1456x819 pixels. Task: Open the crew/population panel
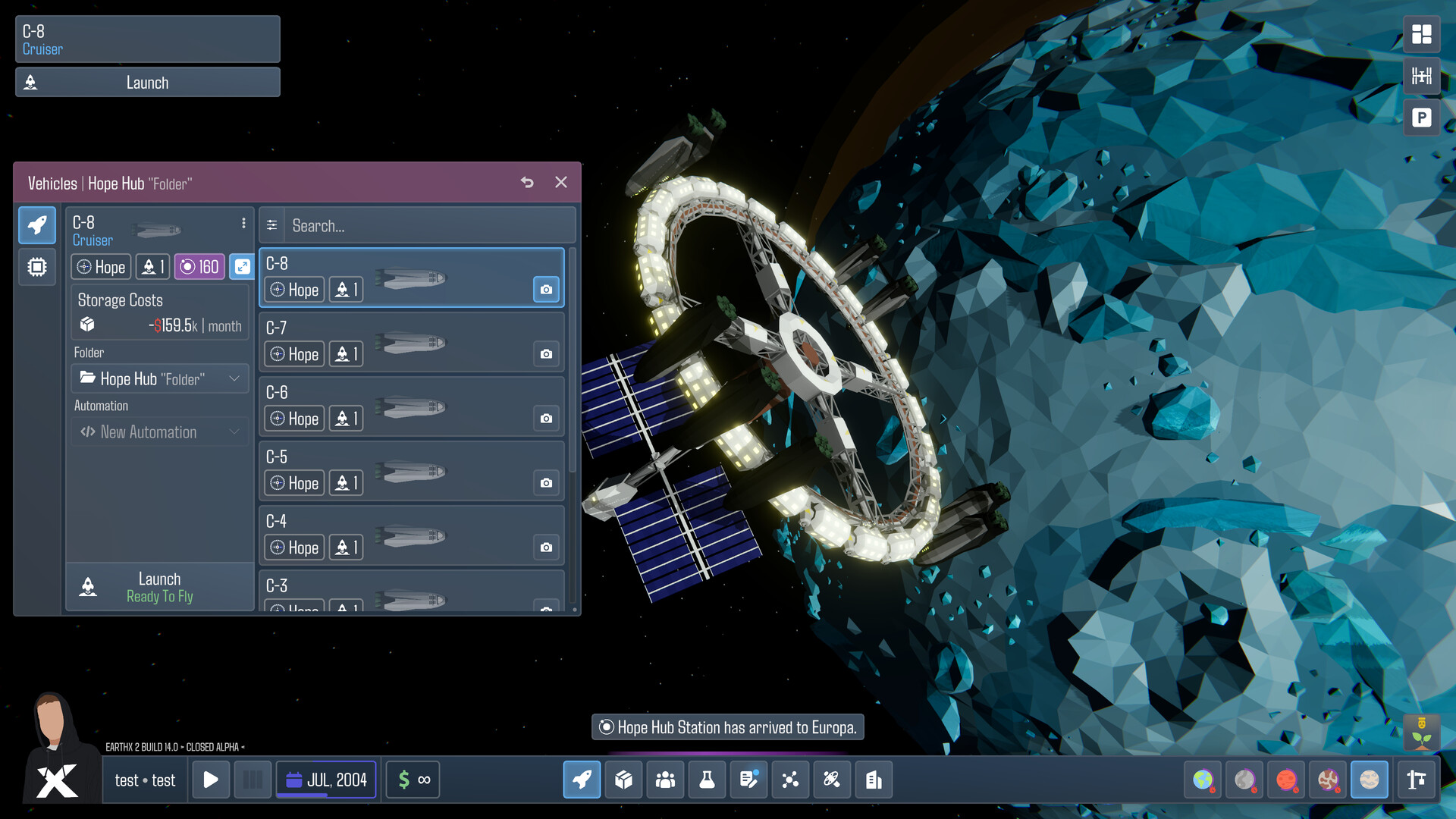point(665,779)
